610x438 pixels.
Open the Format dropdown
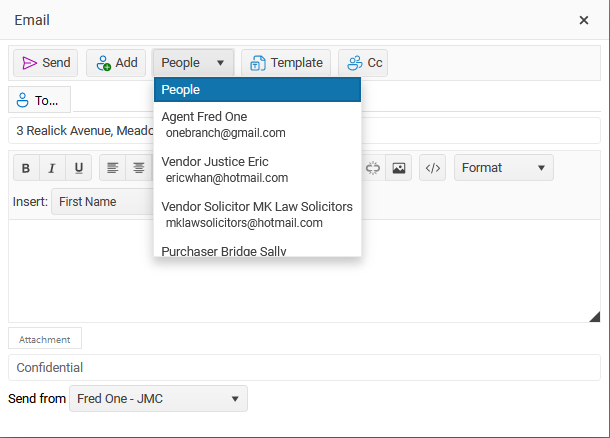click(x=504, y=168)
